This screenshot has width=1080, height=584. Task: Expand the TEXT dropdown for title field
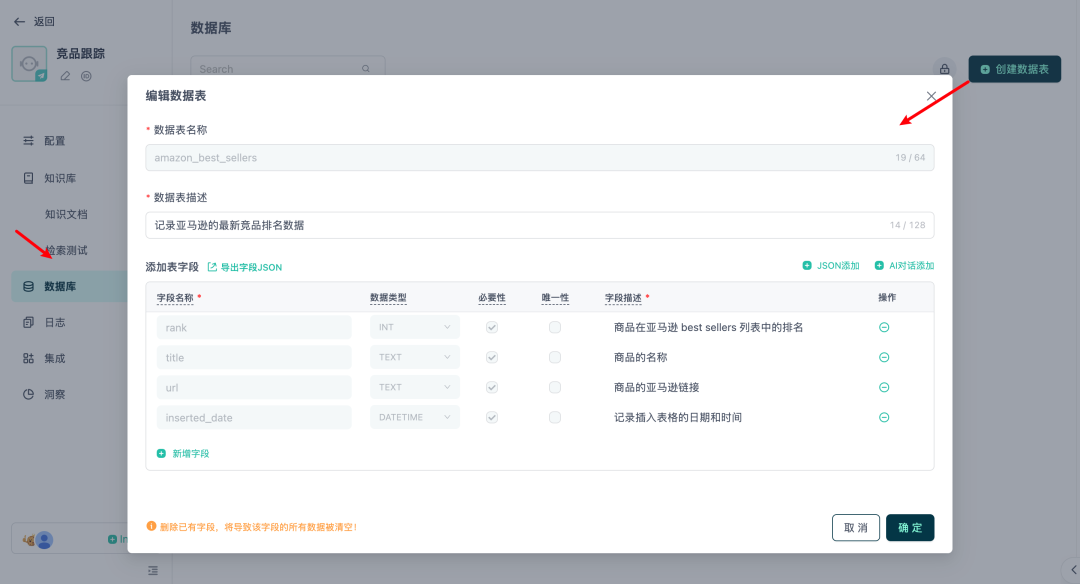414,357
